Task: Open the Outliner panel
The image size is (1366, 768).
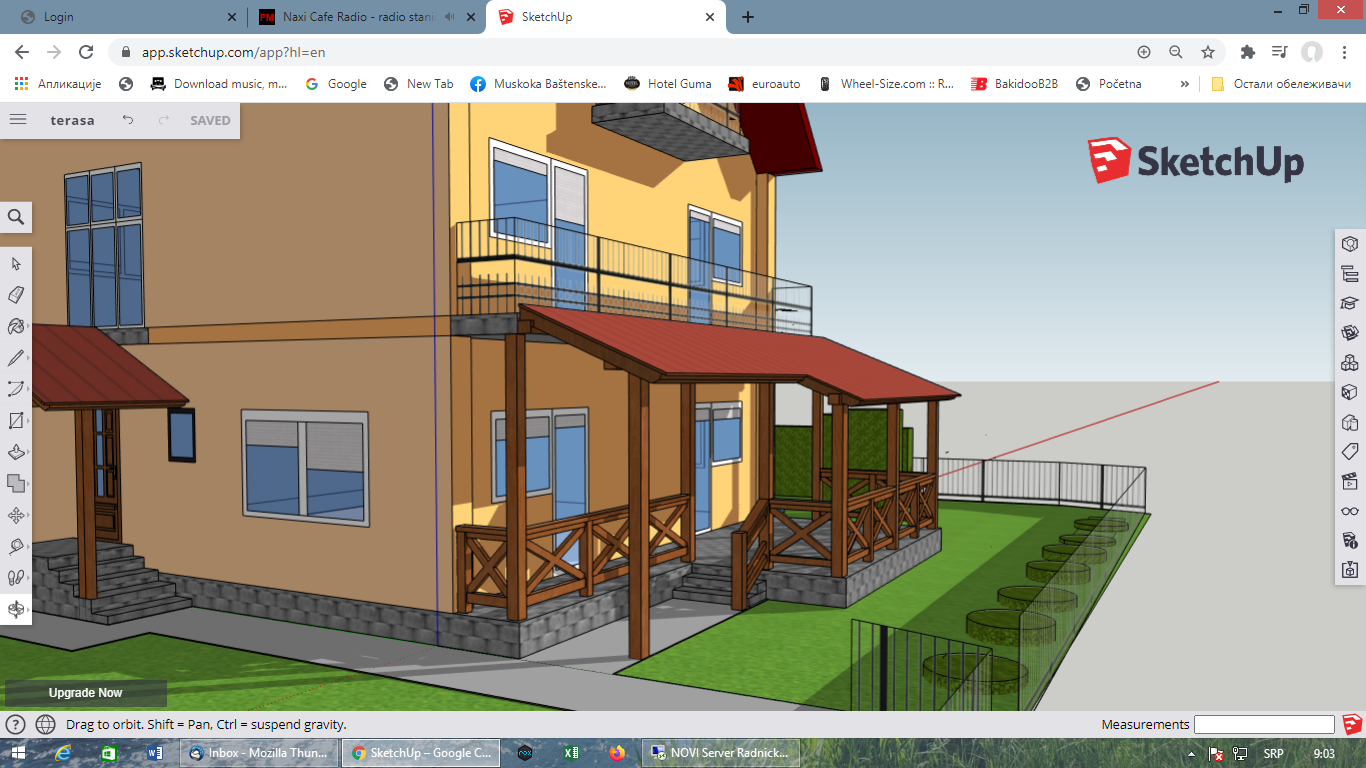Action: pos(1350,273)
